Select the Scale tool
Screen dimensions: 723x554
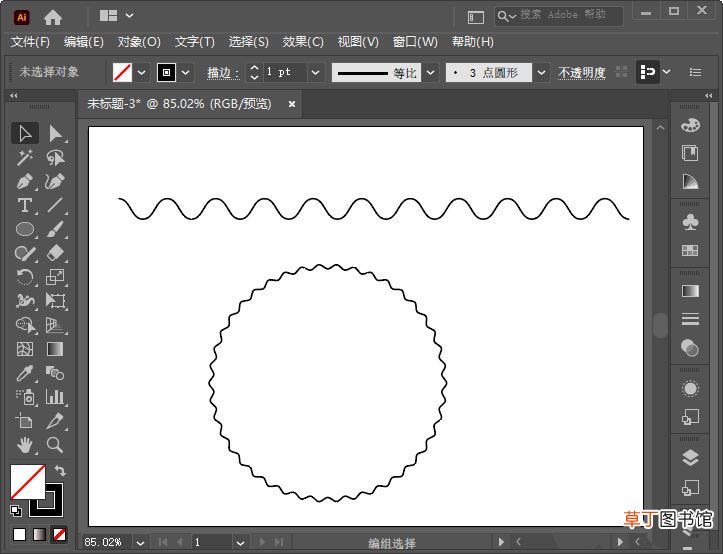(x=55, y=277)
